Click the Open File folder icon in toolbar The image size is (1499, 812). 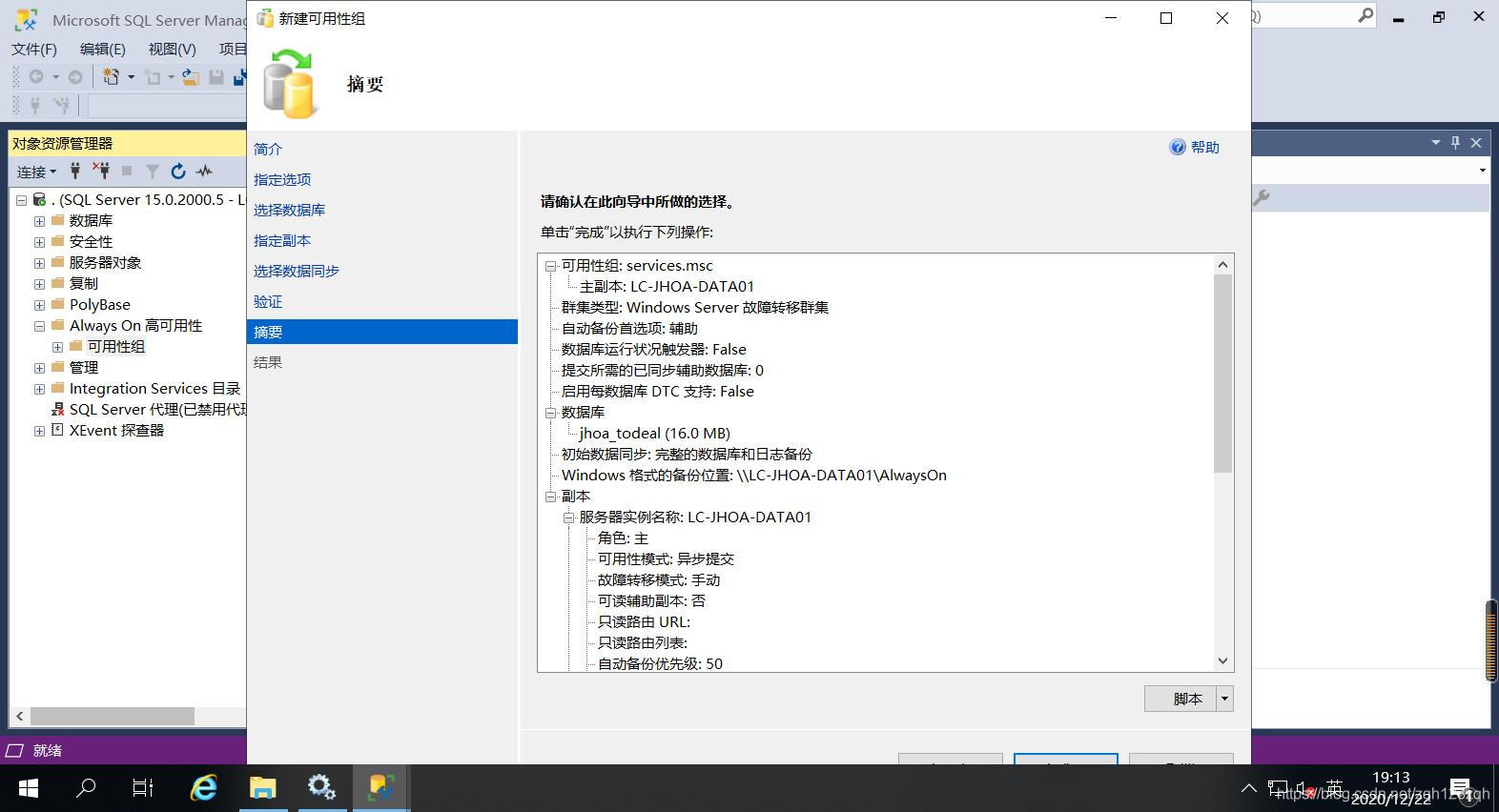pyautogui.click(x=191, y=77)
